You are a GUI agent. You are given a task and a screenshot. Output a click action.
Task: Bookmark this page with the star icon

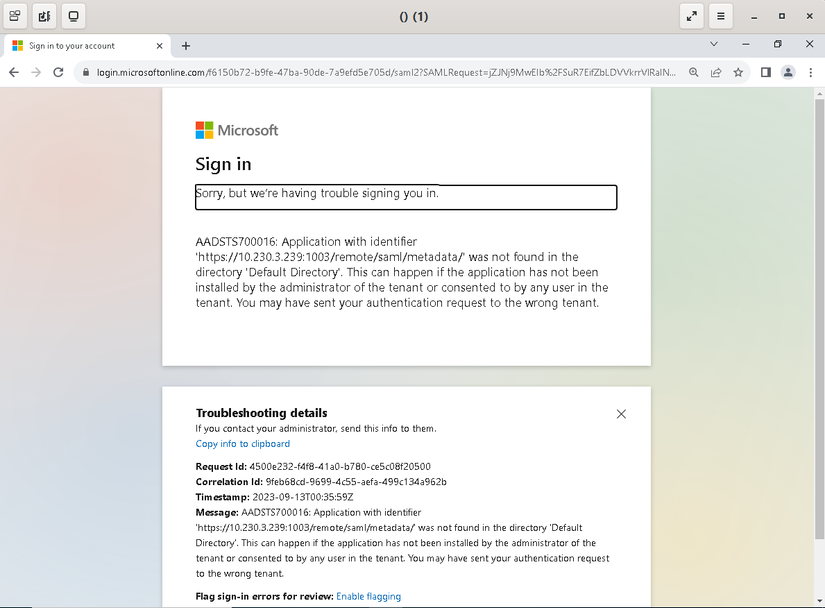(738, 73)
